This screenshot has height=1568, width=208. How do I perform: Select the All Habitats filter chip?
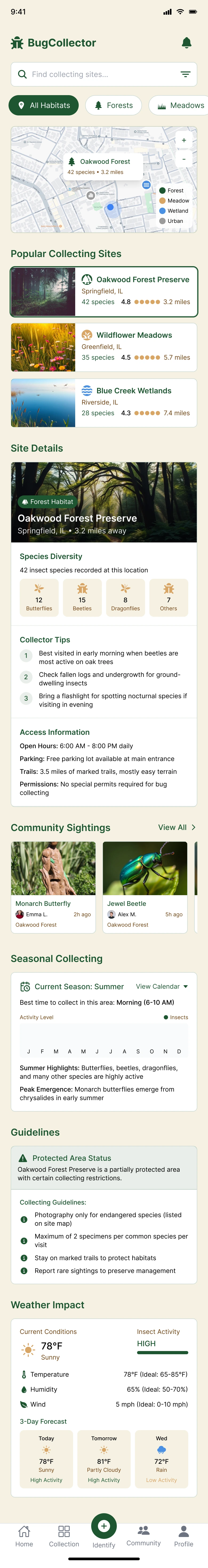[x=44, y=105]
